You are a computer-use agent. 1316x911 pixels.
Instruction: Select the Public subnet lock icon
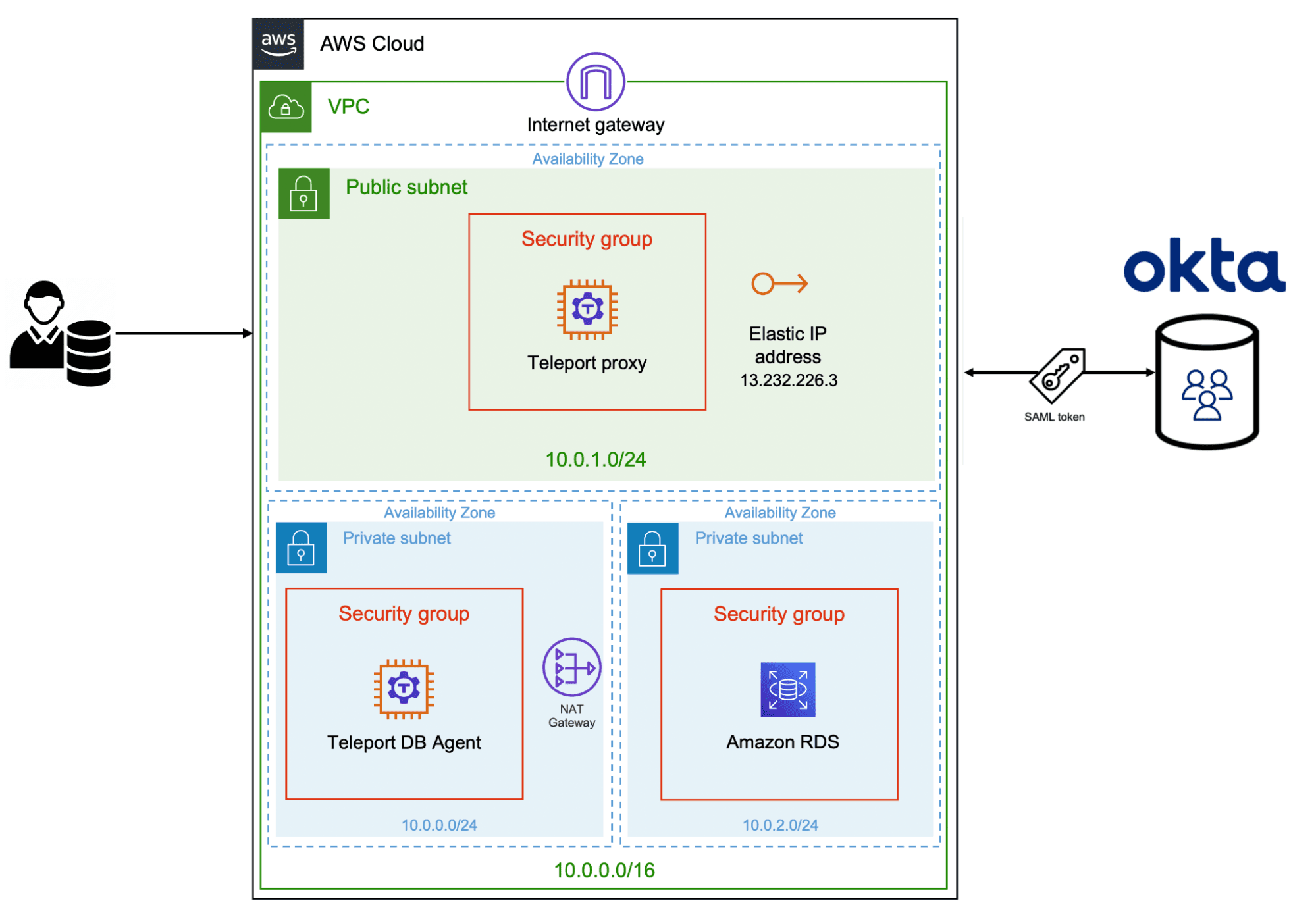(x=303, y=194)
